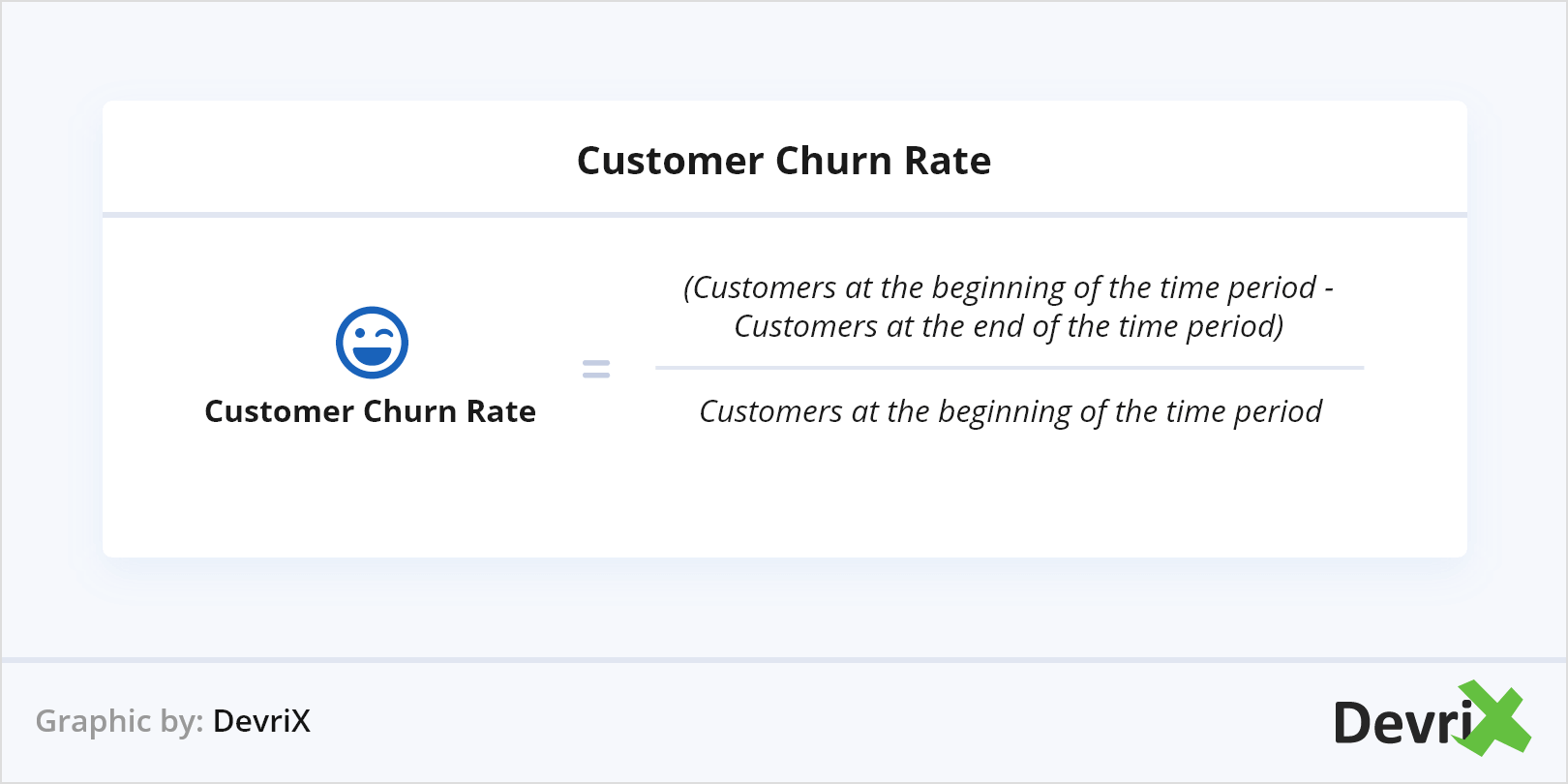Click the word "Customers" starting the denominator
Screen dimensions: 1568x784
click(x=770, y=412)
